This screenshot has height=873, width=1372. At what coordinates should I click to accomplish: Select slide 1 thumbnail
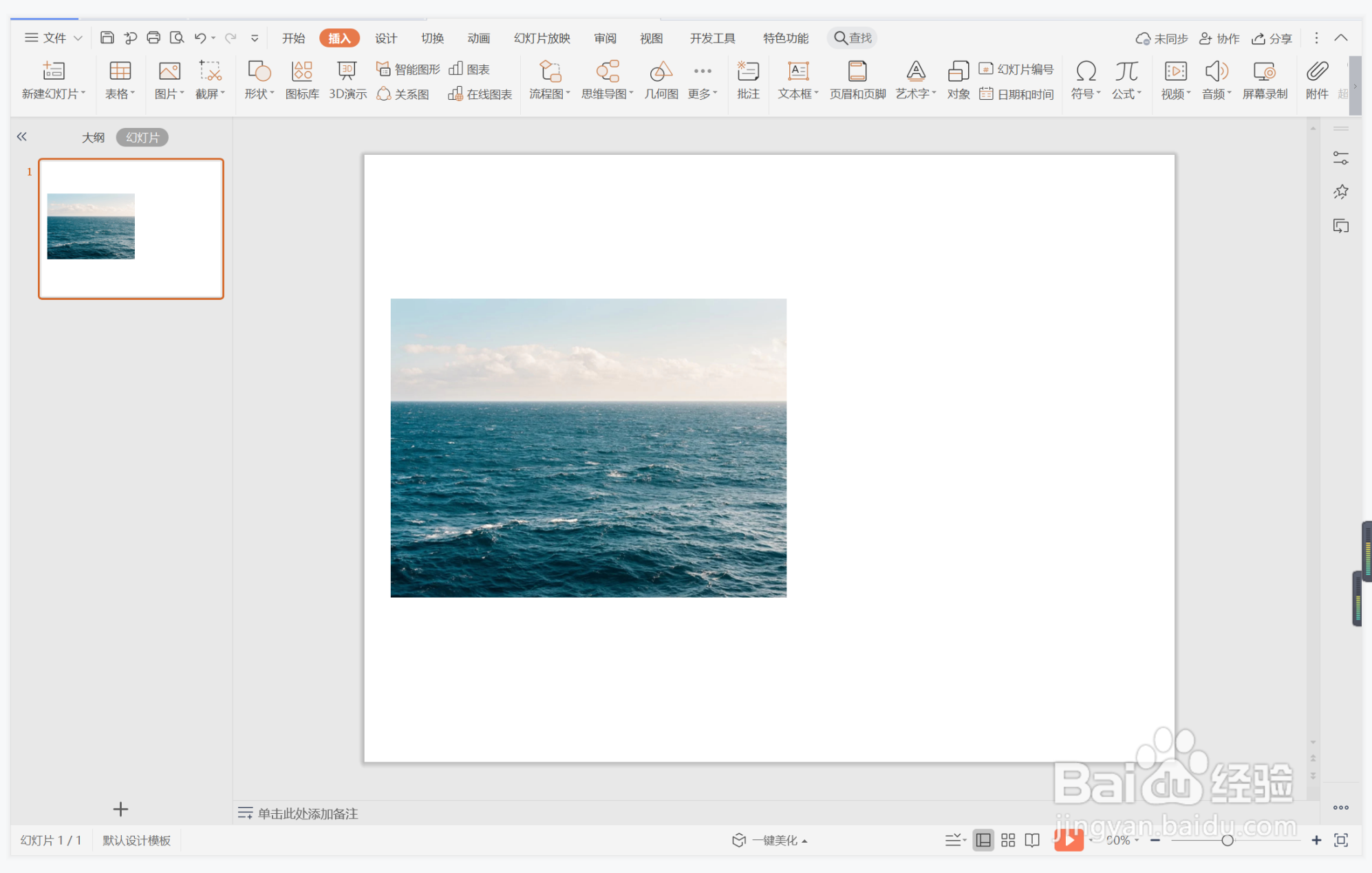tap(131, 228)
